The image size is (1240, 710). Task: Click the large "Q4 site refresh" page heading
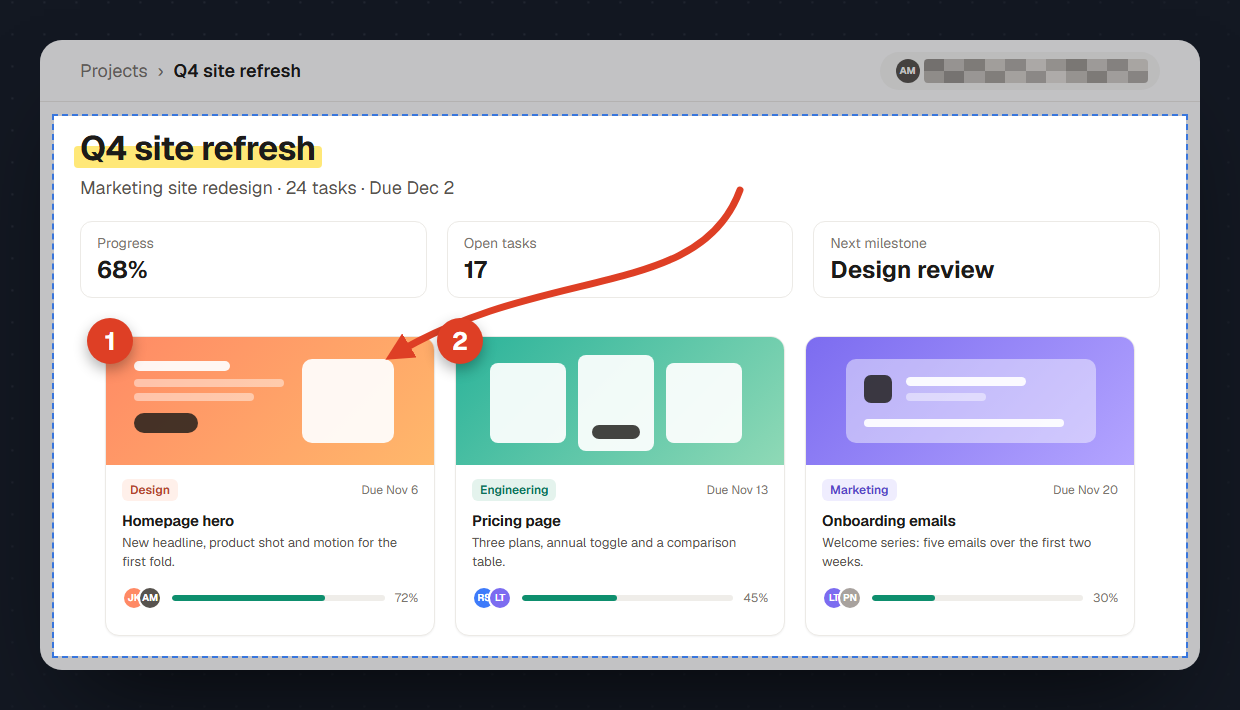pyautogui.click(x=198, y=149)
